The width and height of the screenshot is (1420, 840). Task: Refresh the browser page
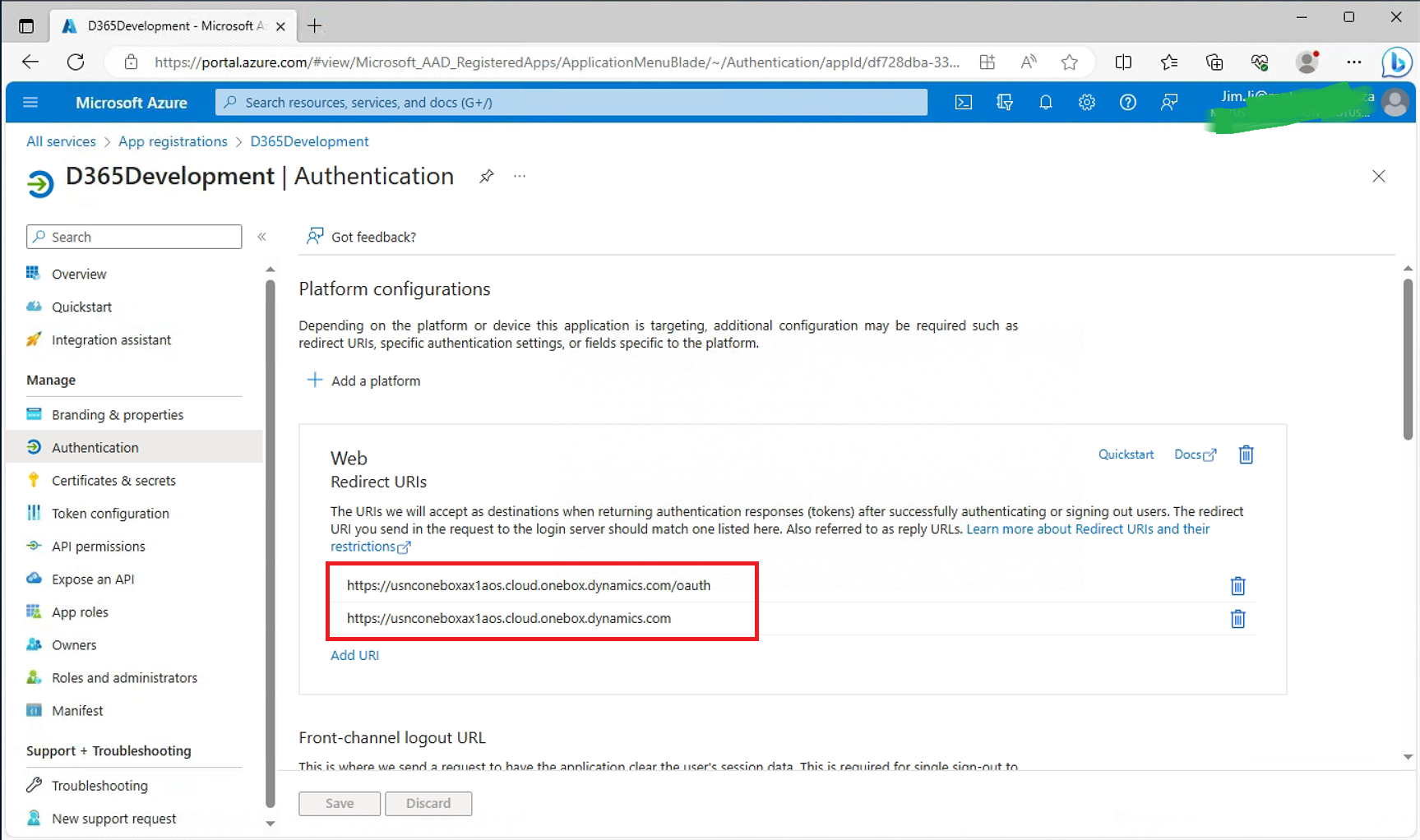[76, 62]
